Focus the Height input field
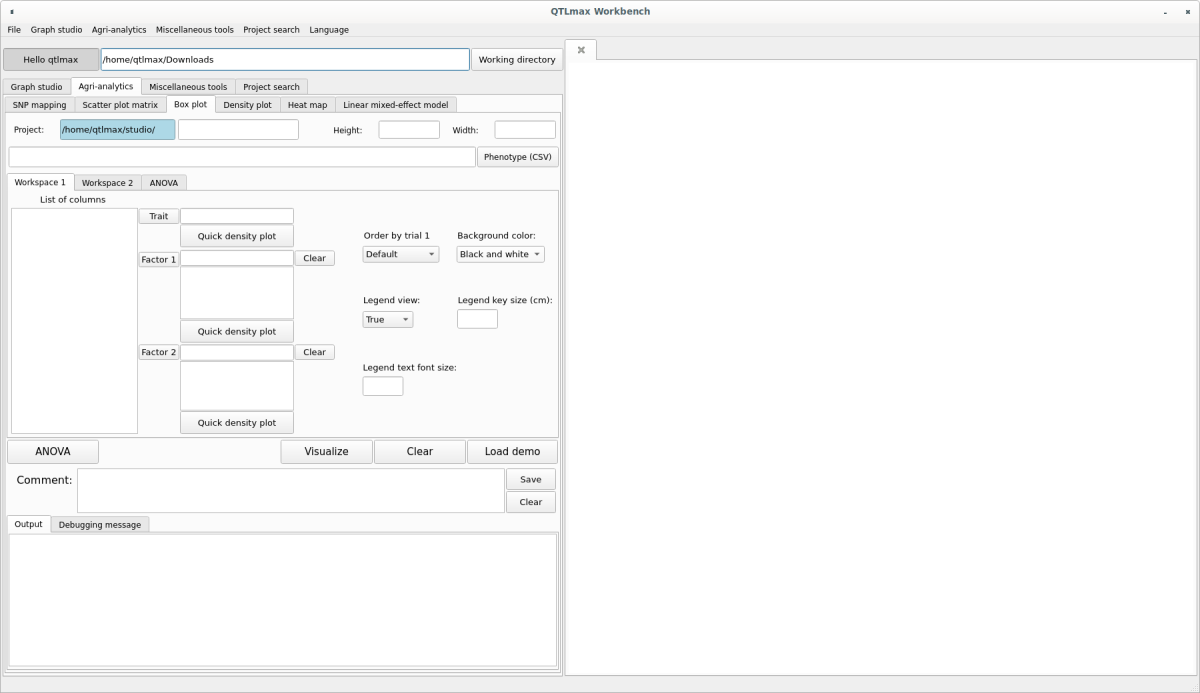Screen dimensions: 1200x693 coord(408,130)
